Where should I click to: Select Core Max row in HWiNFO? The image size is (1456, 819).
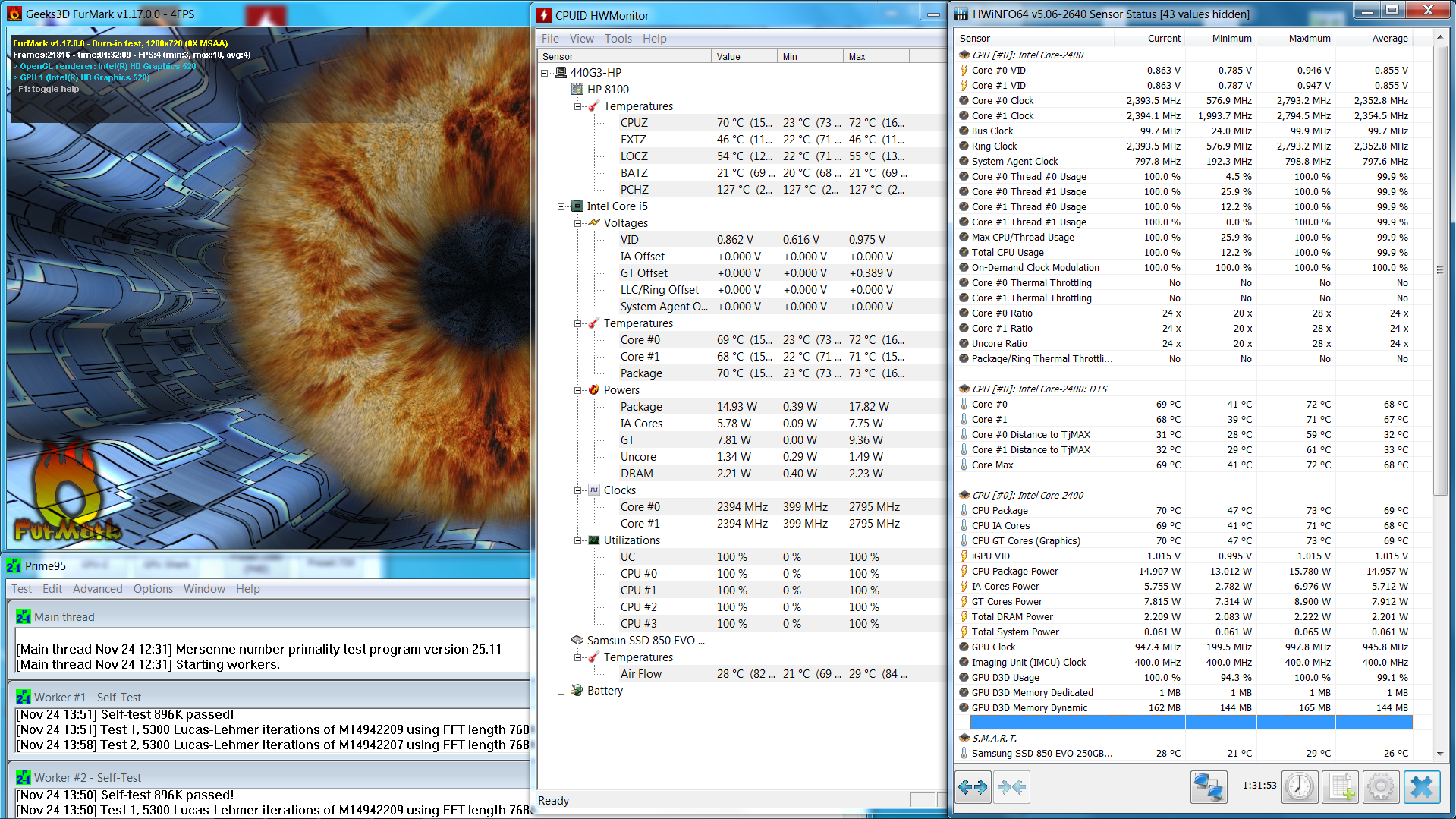click(x=1184, y=465)
